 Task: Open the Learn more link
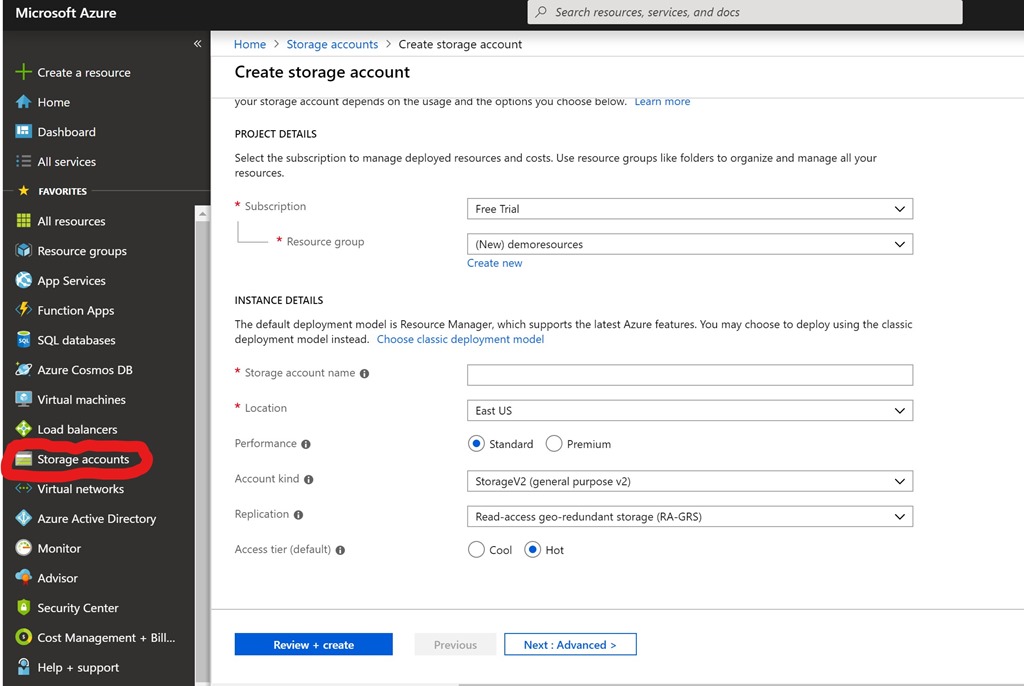(x=662, y=101)
